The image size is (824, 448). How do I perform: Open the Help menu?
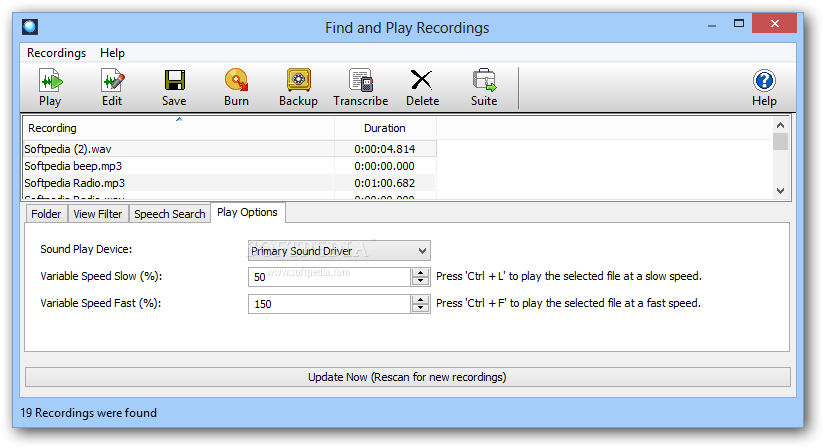coord(112,53)
